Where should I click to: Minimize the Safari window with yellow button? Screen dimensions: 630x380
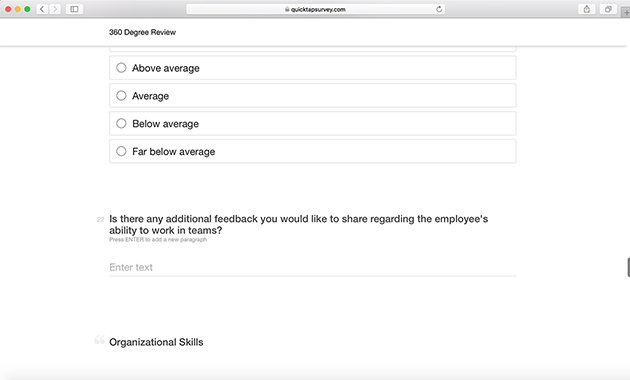(x=18, y=9)
